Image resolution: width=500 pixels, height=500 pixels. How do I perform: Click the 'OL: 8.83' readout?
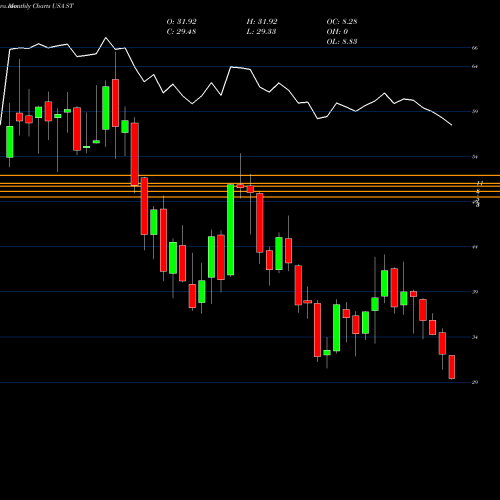click(342, 42)
